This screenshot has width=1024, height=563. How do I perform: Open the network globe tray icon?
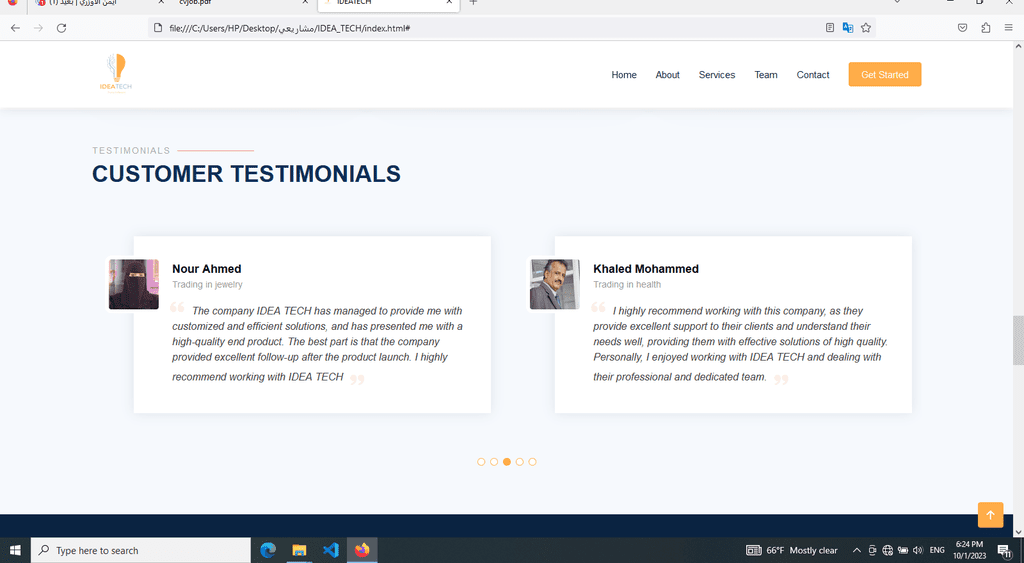coord(888,551)
